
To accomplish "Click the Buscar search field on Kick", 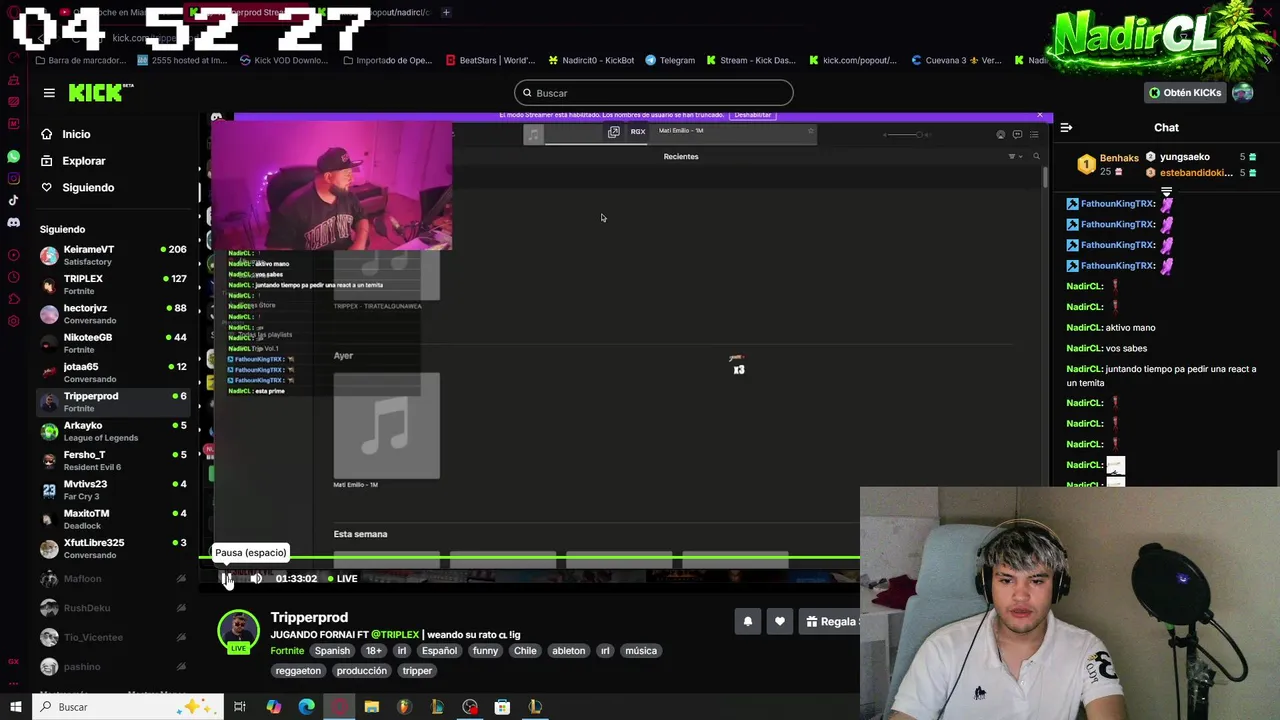I will tap(653, 93).
